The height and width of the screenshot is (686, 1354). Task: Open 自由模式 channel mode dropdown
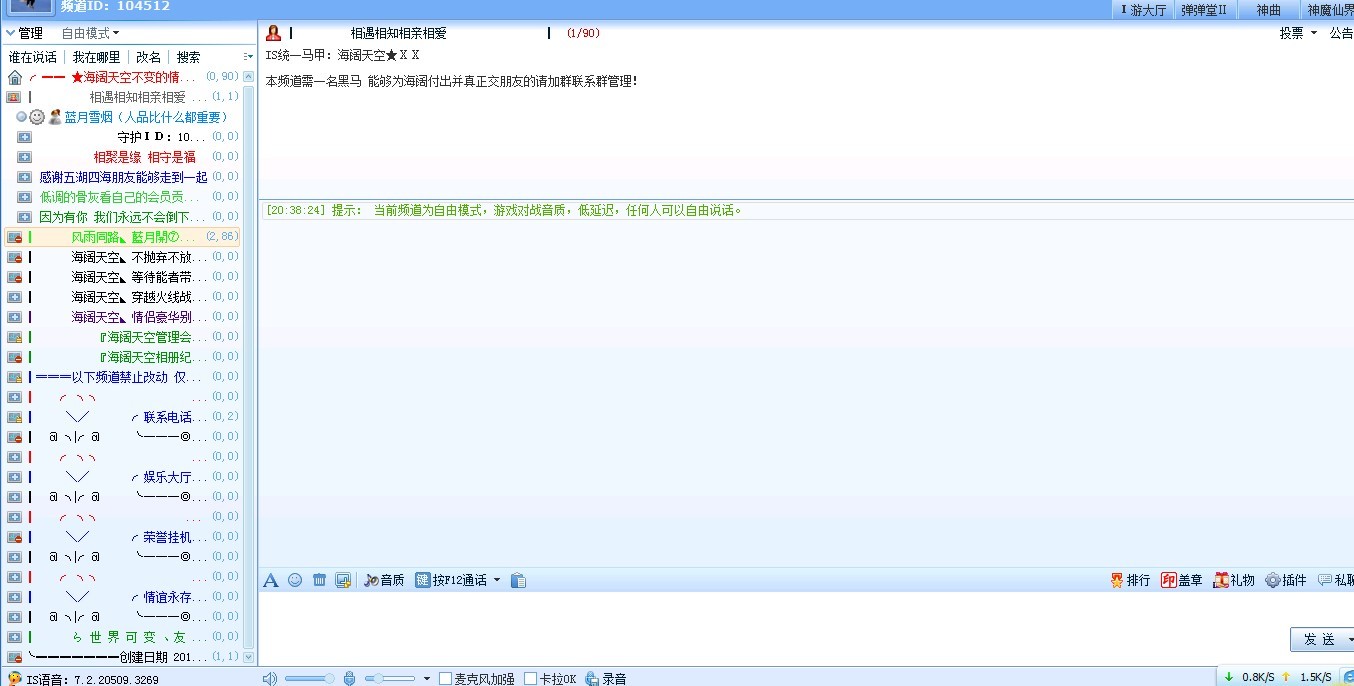90,33
